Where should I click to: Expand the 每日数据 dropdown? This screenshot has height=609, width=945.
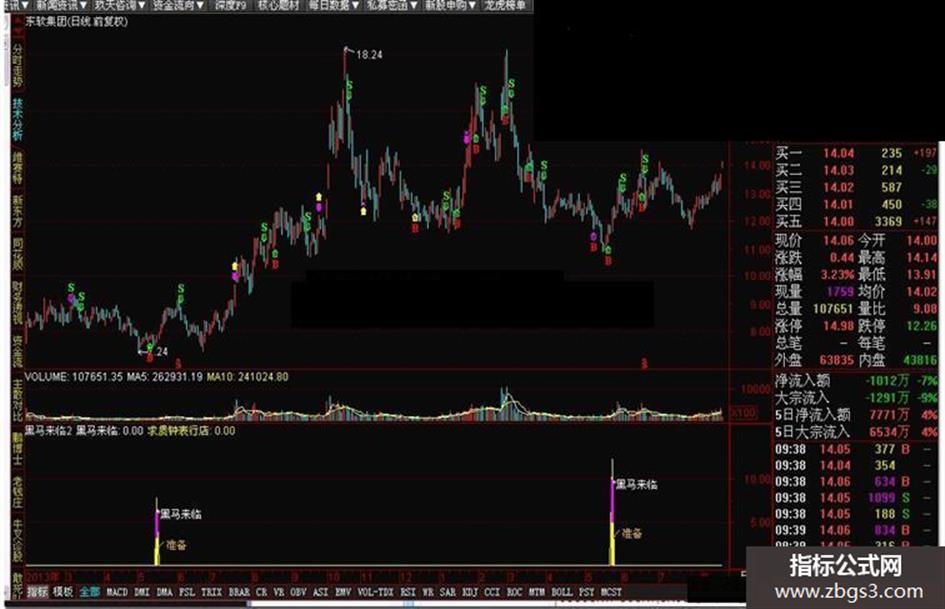[333, 5]
